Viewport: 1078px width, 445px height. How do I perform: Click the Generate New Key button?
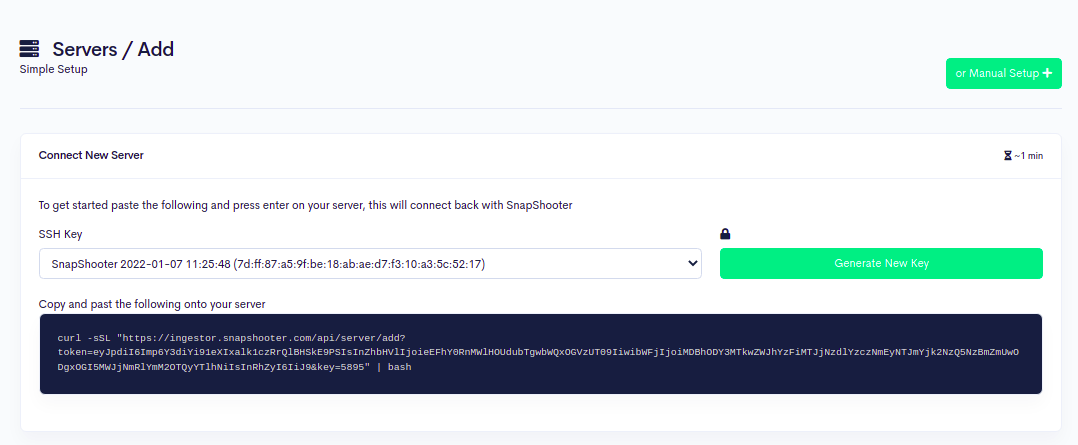(881, 263)
